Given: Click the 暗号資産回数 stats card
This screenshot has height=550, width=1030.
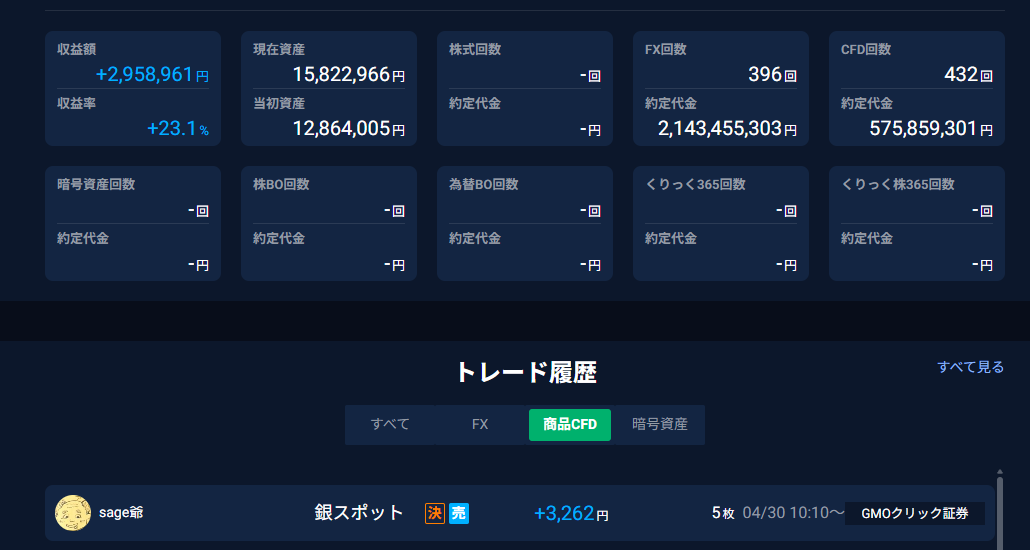Looking at the screenshot, I should (133, 224).
